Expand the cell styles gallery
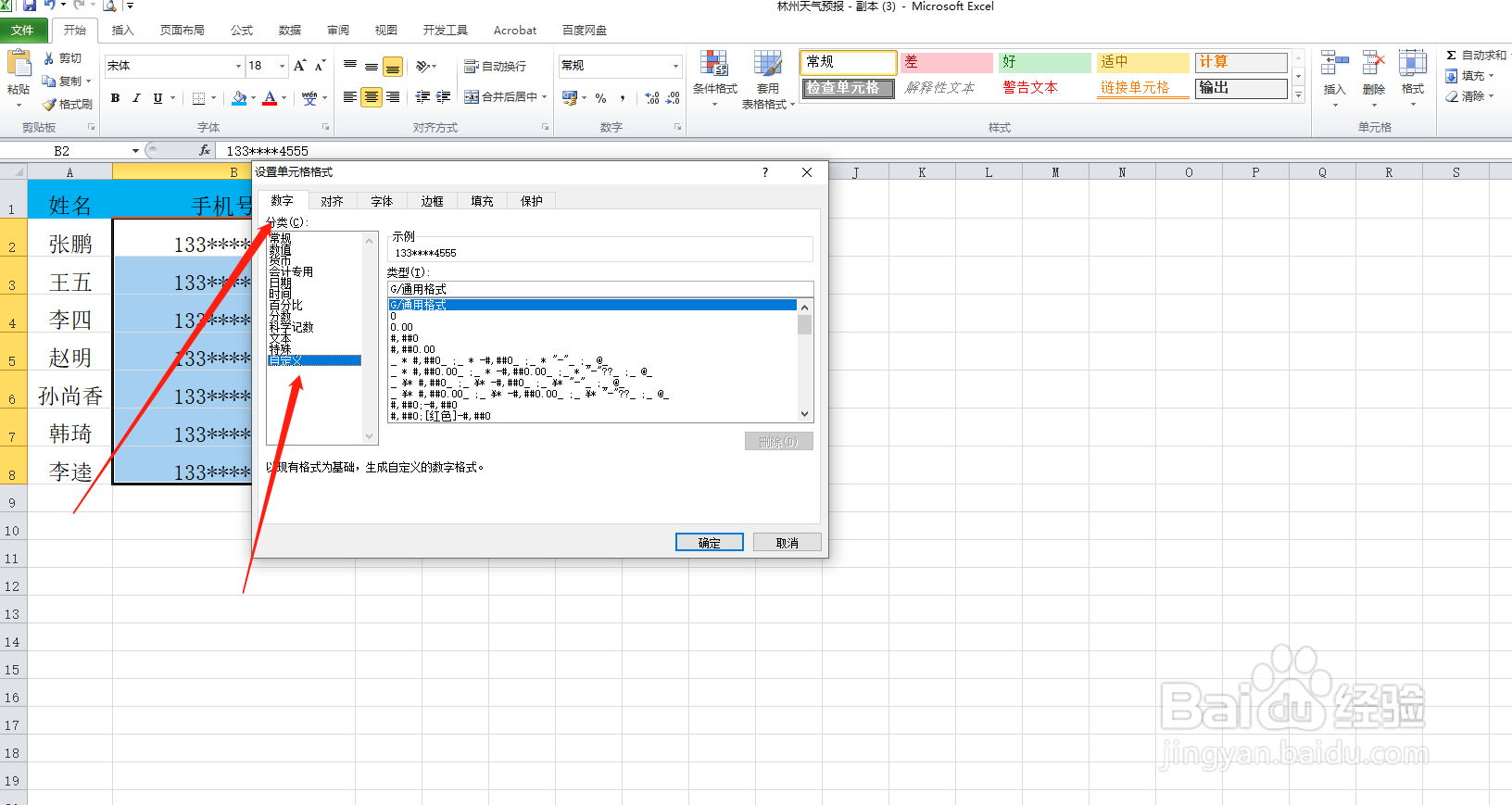This screenshot has width=1512, height=805. pyautogui.click(x=1299, y=95)
